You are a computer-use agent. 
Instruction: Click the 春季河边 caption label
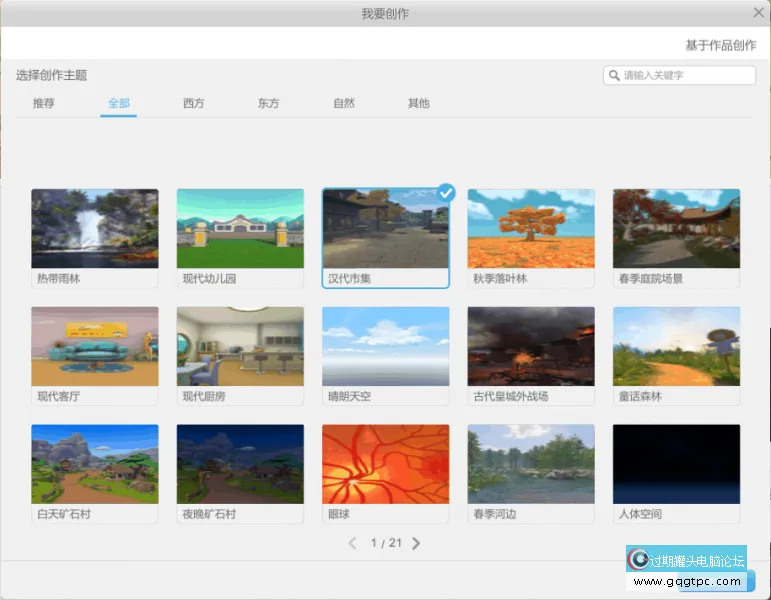(495, 514)
